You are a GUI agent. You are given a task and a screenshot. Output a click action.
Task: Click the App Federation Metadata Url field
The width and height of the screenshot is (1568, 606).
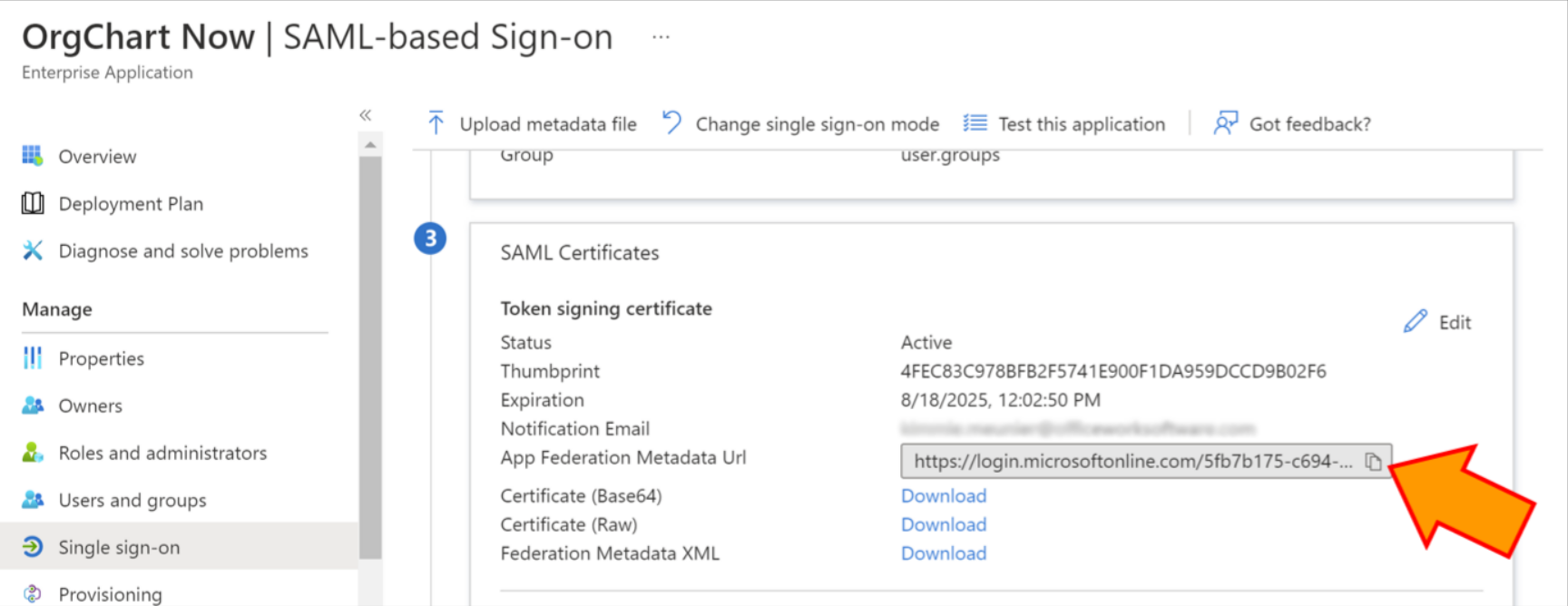coord(1146,461)
